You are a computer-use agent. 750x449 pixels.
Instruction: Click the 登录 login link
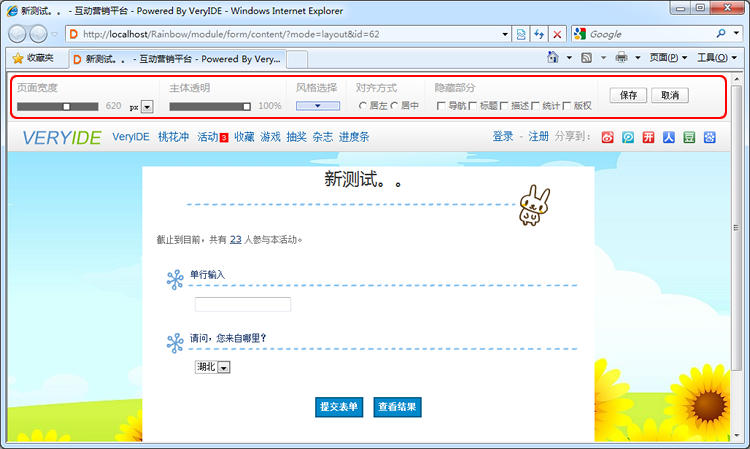pos(503,137)
